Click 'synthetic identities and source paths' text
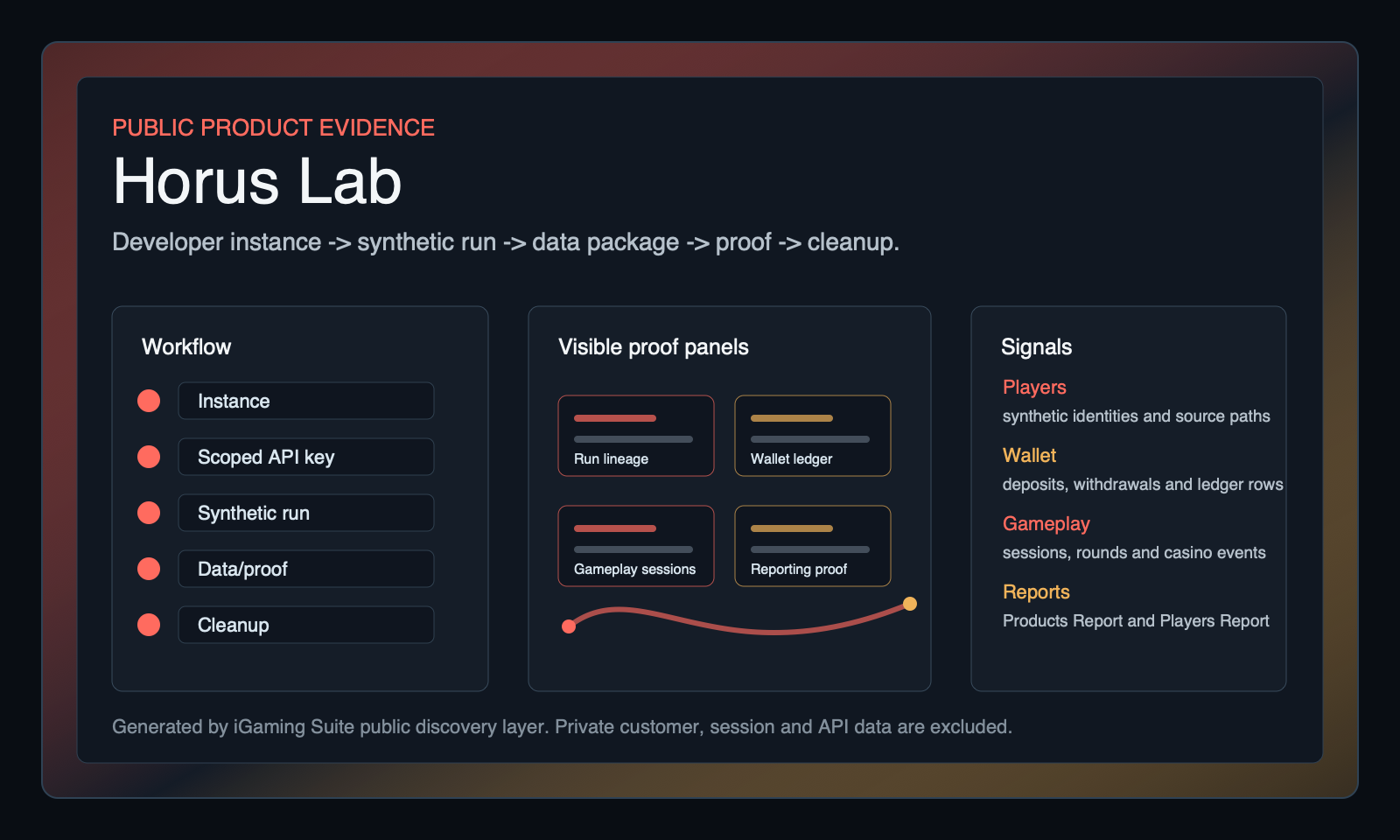Image resolution: width=1400 pixels, height=840 pixels. click(1136, 416)
